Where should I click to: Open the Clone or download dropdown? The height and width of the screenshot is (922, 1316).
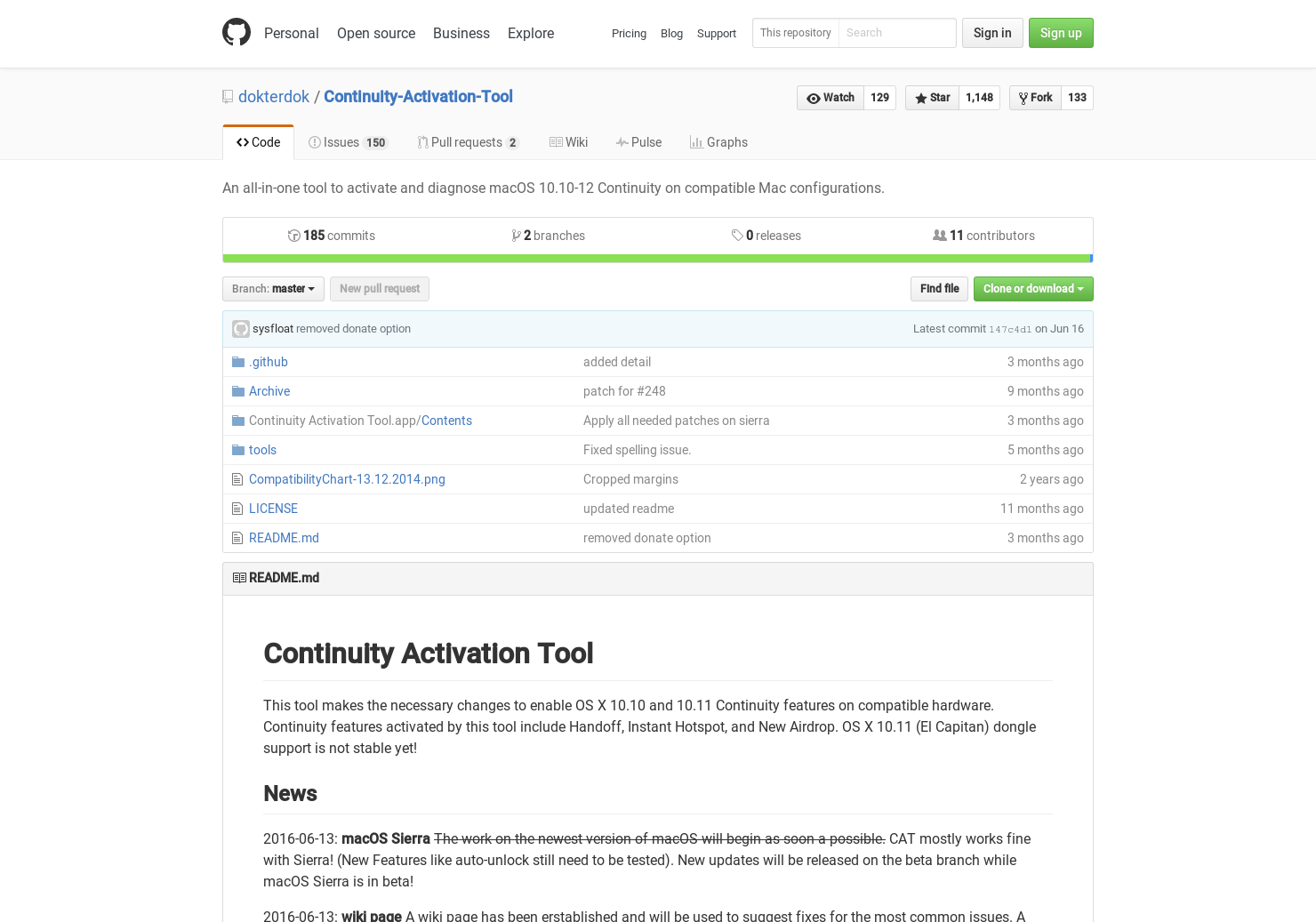pyautogui.click(x=1033, y=288)
